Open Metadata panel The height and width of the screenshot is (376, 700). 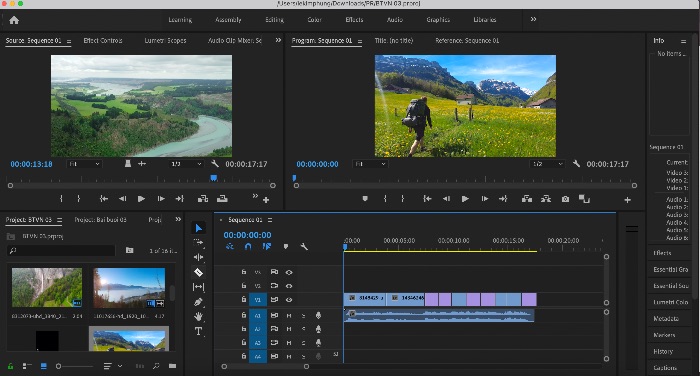666,318
